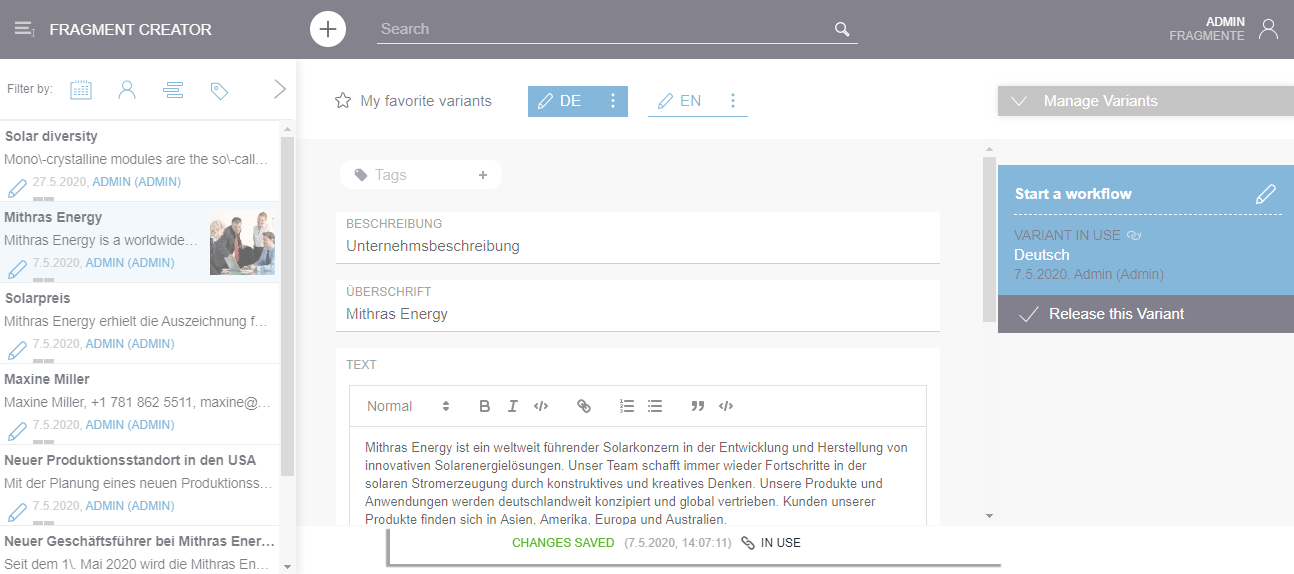This screenshot has width=1294, height=574.
Task: Click the ADMIN FRAGMENTE user label
Action: (1207, 29)
